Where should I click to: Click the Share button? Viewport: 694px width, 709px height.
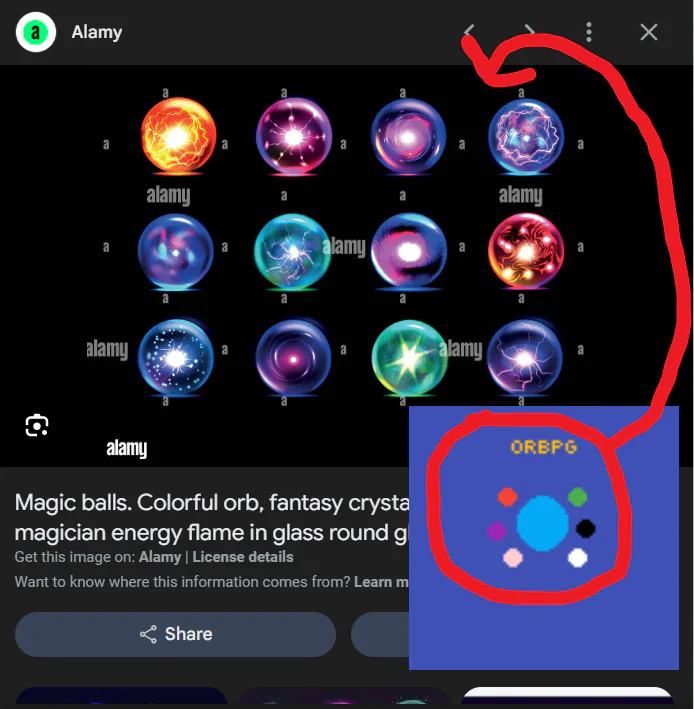[175, 634]
